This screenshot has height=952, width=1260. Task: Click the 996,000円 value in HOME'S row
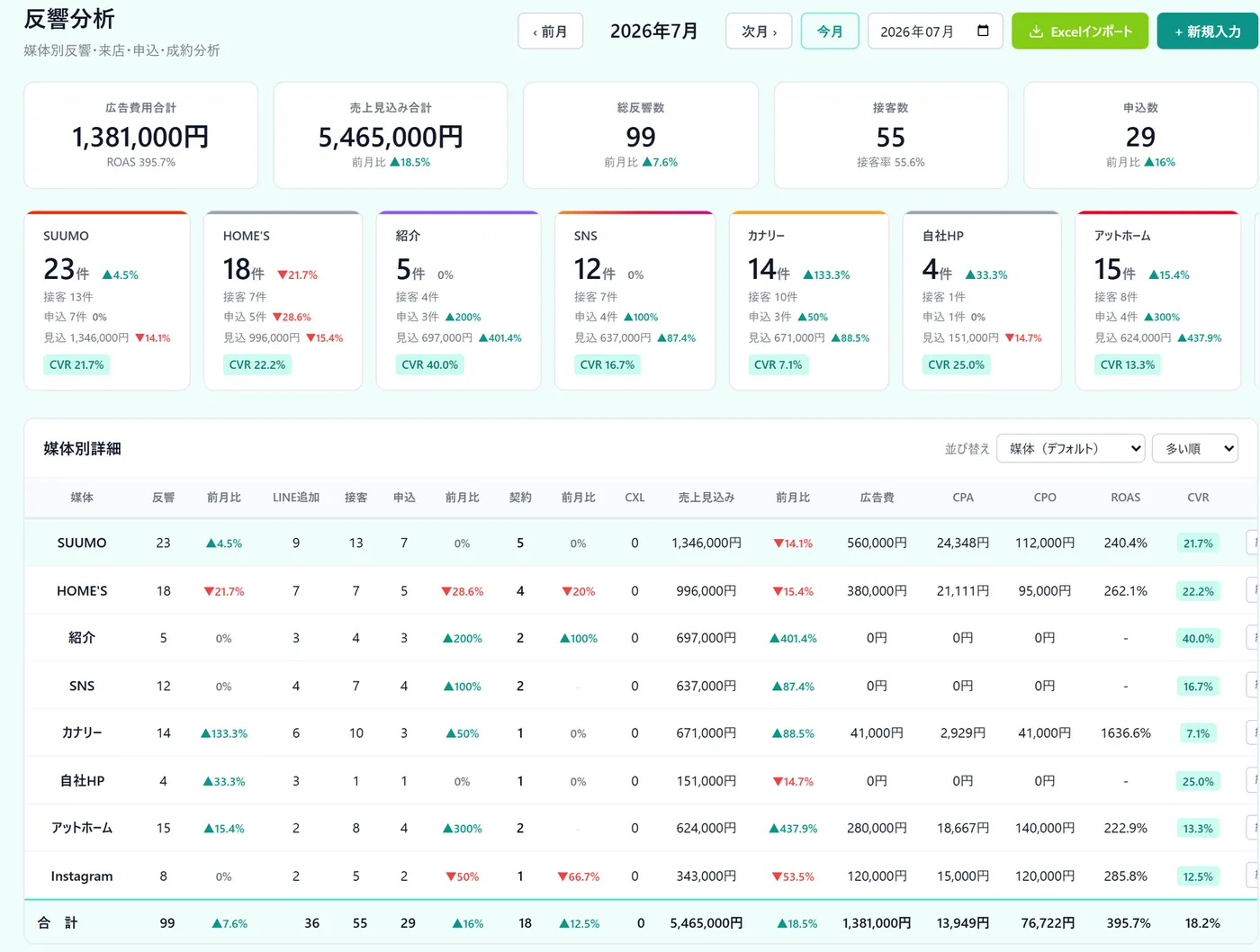(x=706, y=591)
